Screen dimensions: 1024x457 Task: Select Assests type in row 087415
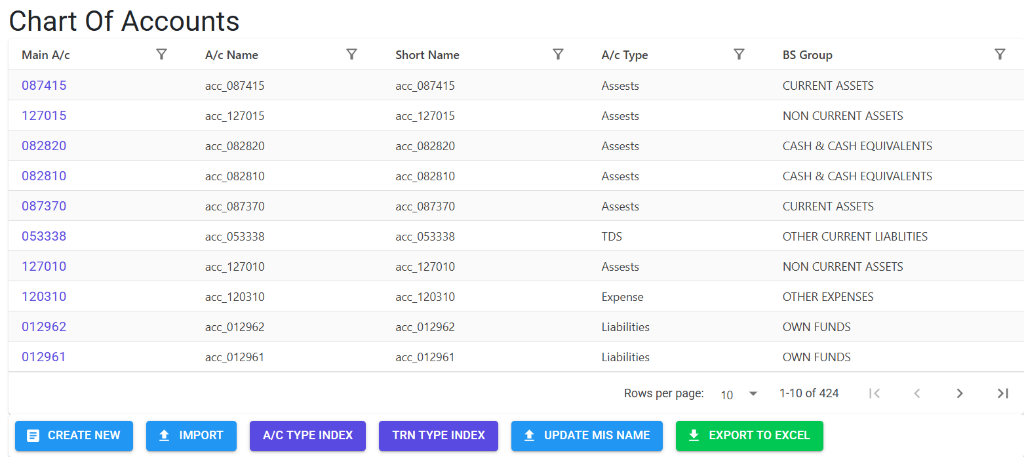[x=620, y=86]
